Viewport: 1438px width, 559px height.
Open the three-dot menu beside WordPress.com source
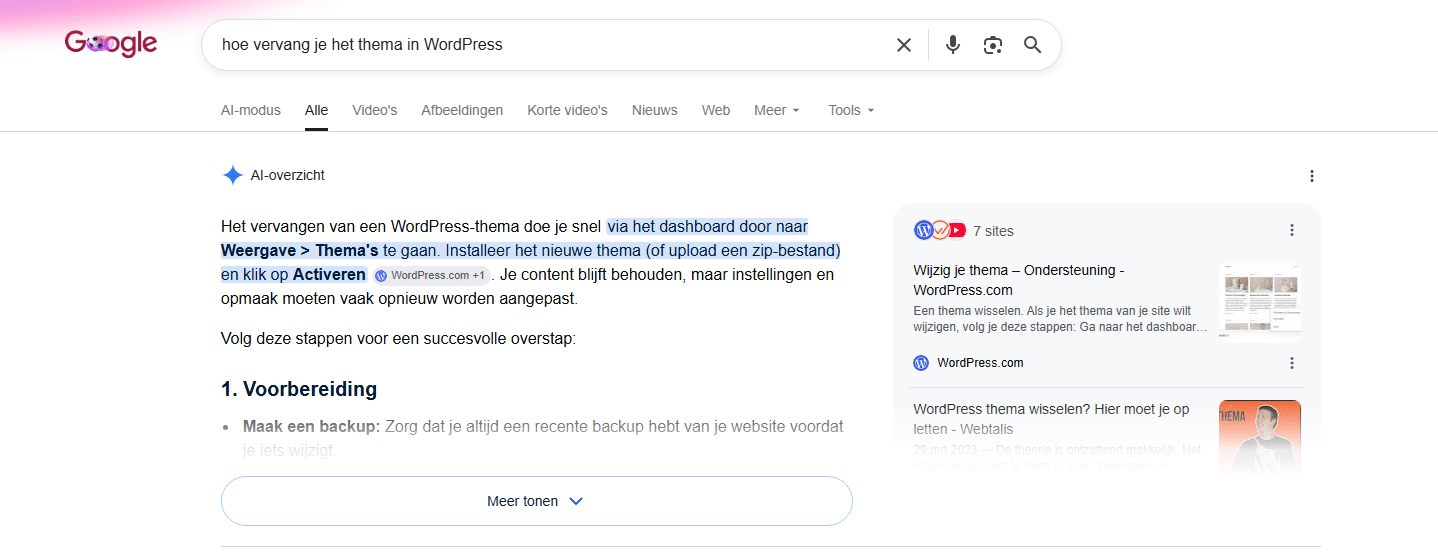point(1292,363)
